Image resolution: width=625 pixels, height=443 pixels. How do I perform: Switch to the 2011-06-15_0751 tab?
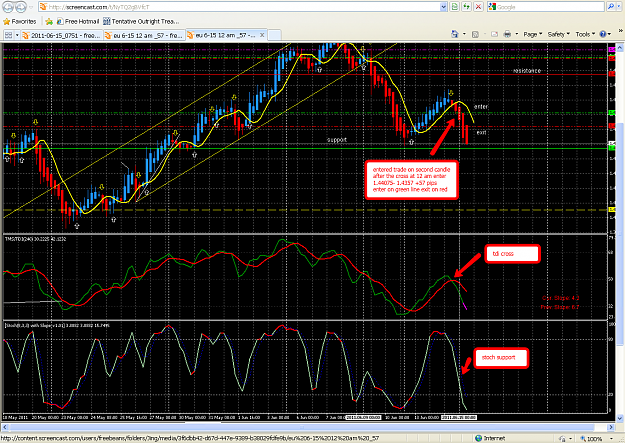point(62,35)
